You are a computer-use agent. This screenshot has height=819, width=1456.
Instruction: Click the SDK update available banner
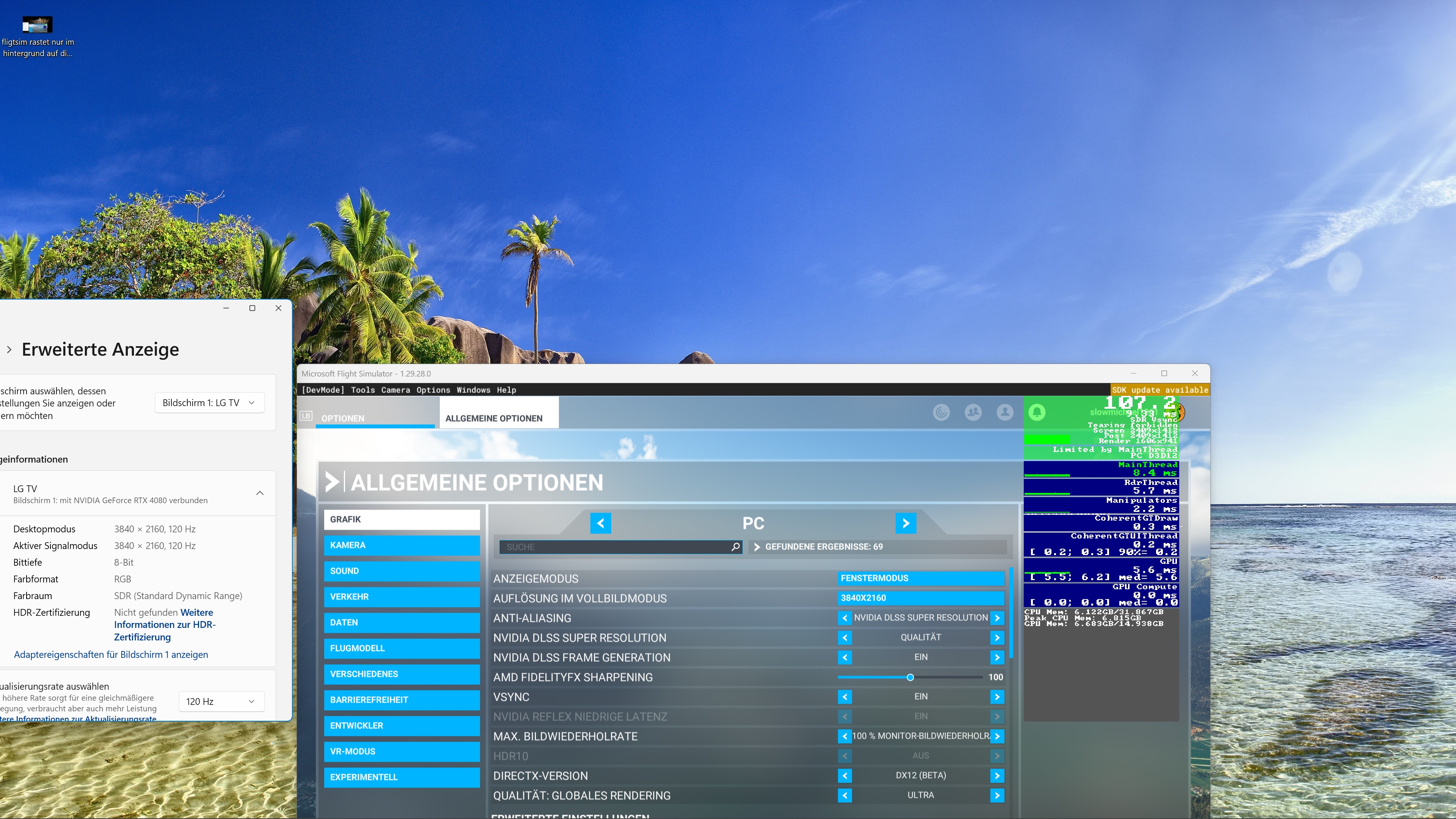1159,389
